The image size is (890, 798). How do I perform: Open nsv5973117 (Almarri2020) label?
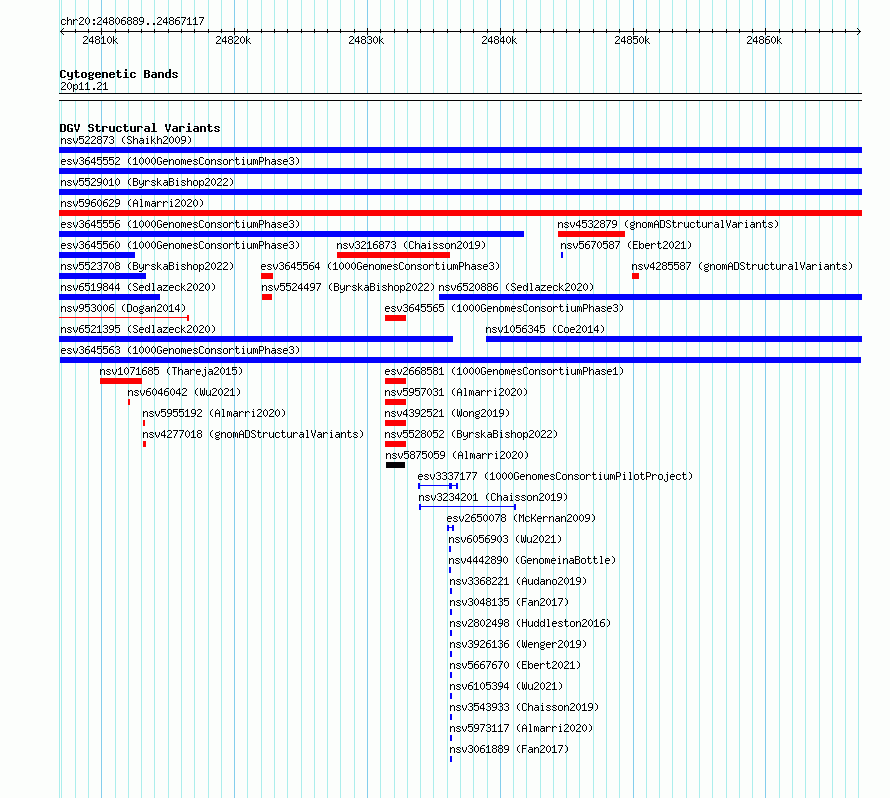pyautogui.click(x=520, y=728)
